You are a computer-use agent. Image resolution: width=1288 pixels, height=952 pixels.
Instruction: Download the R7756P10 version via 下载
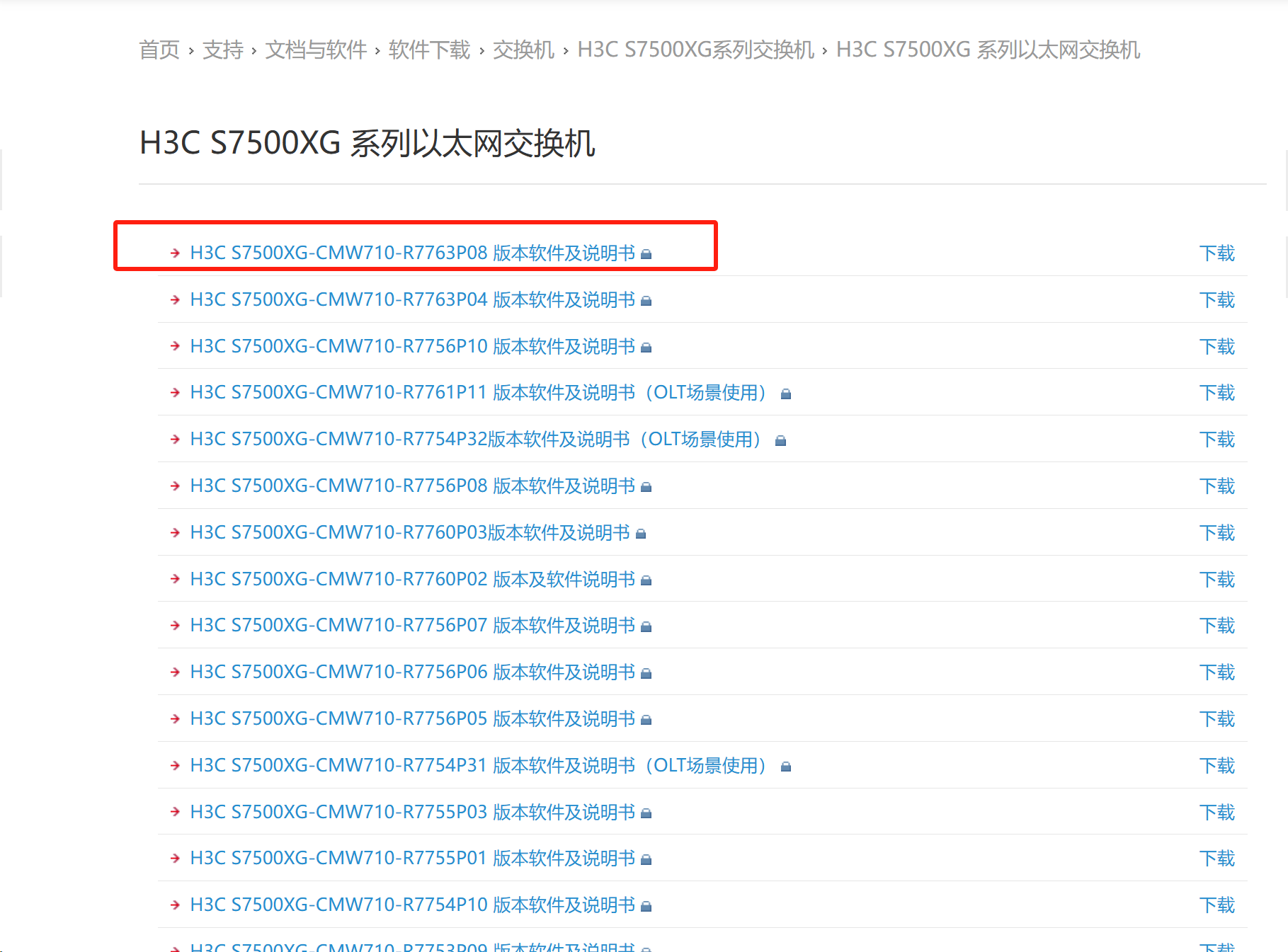coord(1217,346)
